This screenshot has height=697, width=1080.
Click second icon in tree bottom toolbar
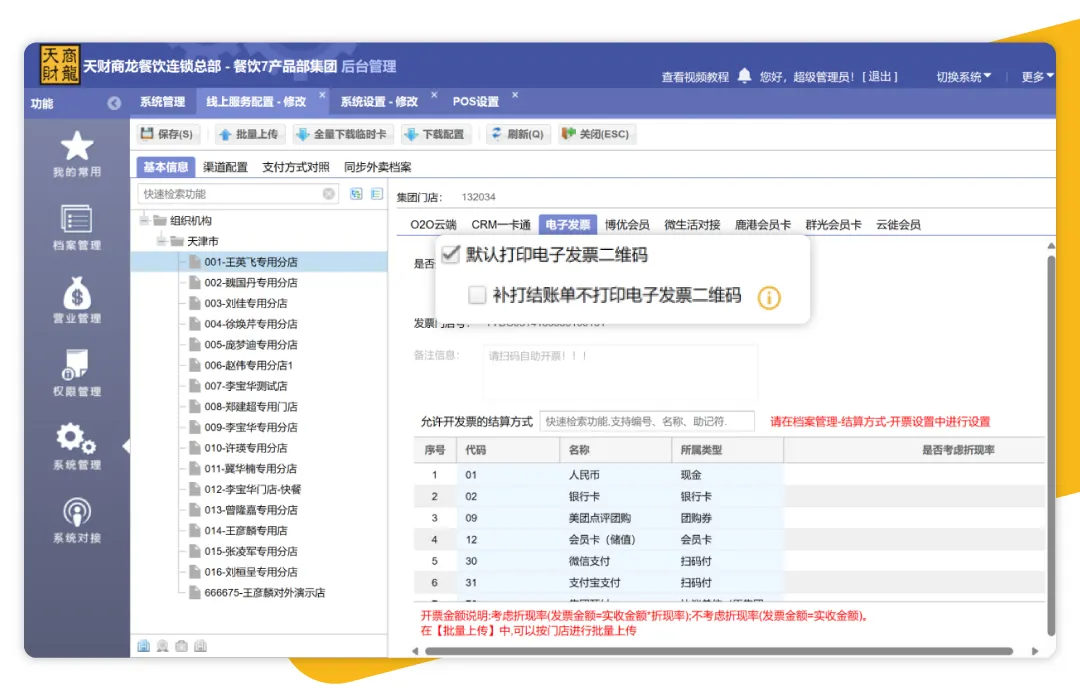163,646
